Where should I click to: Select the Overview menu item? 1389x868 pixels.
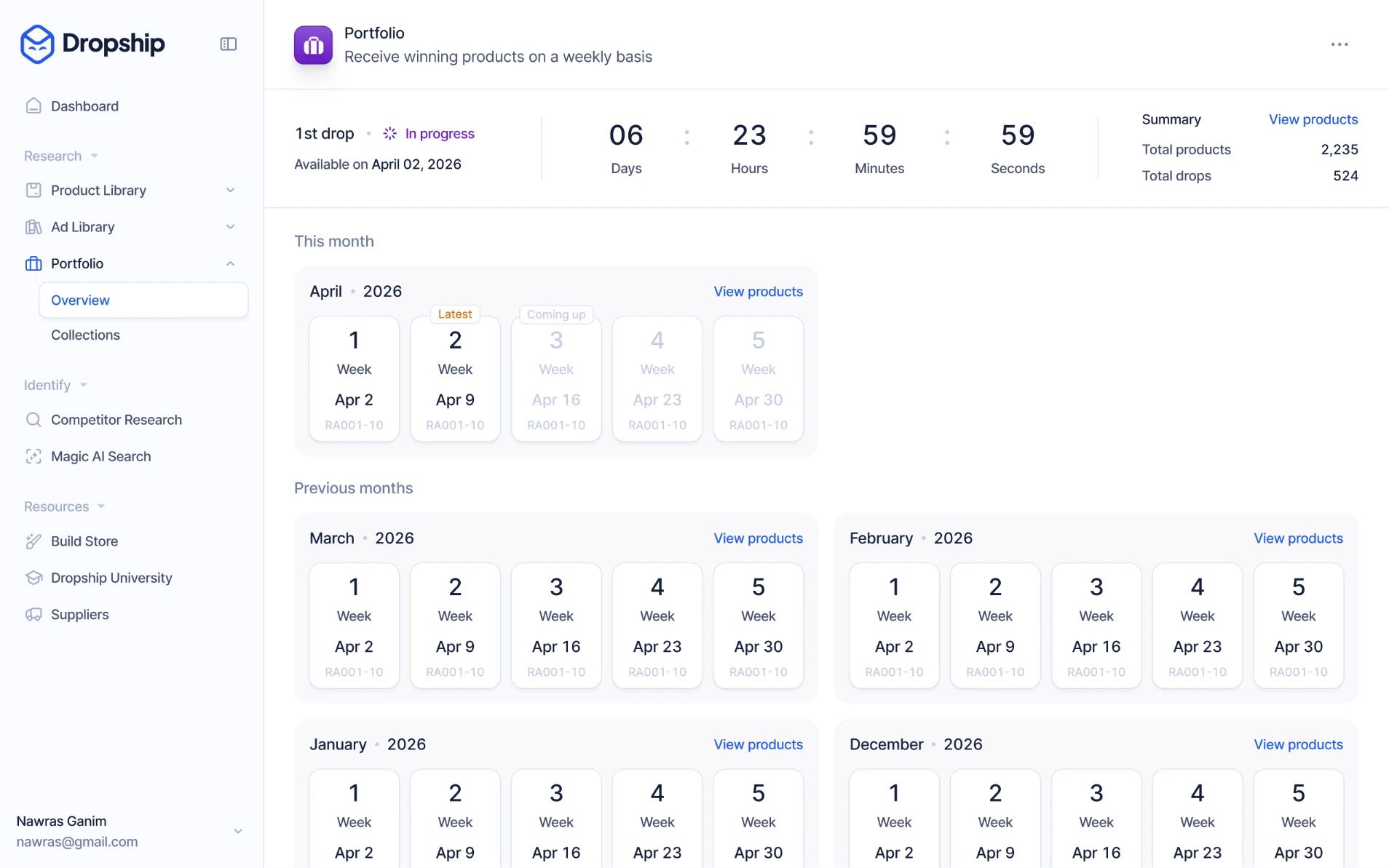pos(143,300)
